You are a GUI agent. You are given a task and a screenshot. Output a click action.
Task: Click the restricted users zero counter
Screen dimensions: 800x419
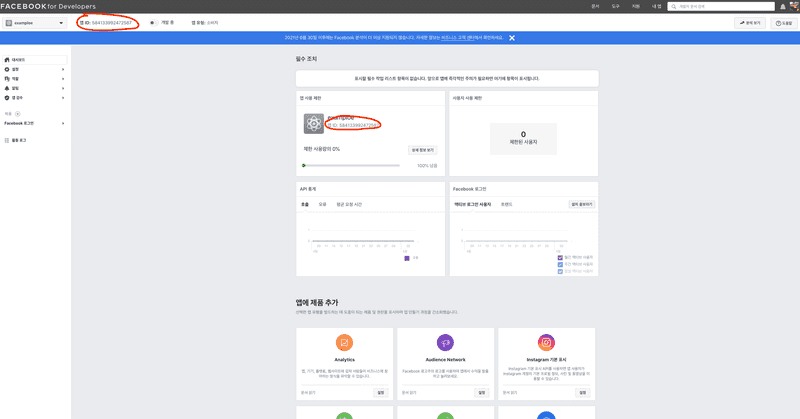click(x=523, y=134)
